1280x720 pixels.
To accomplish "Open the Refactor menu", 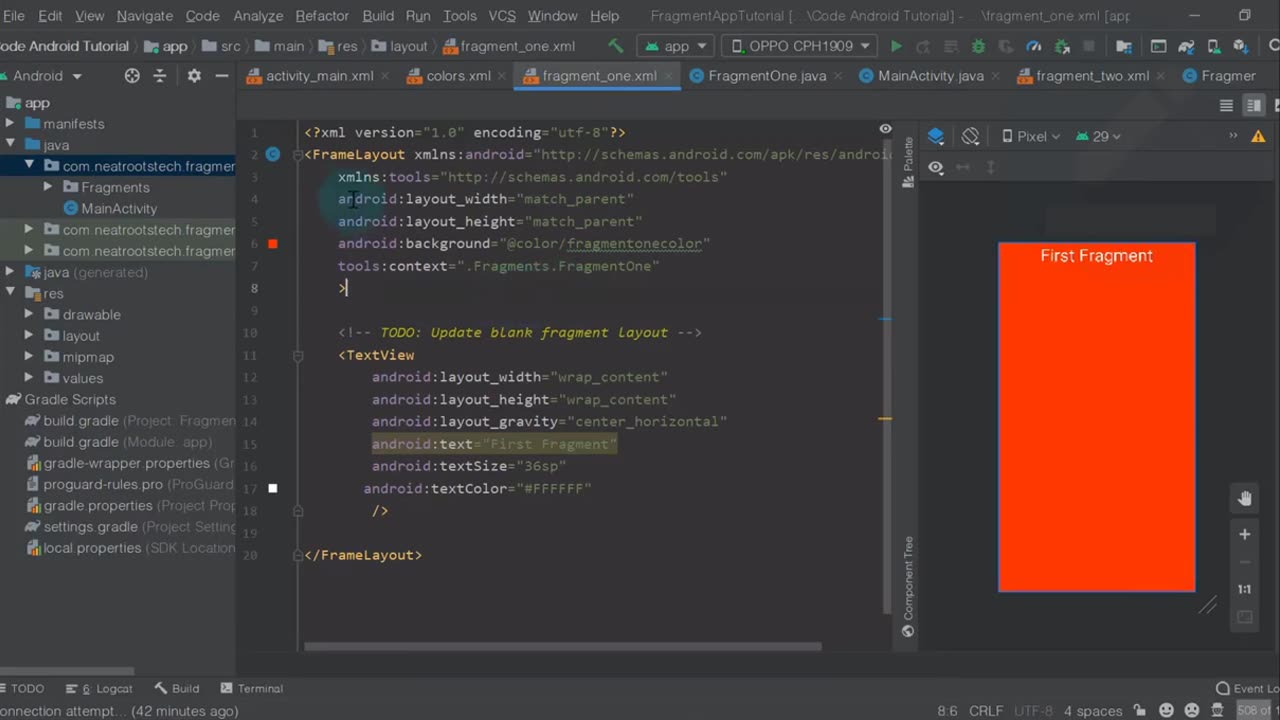I will (x=322, y=16).
